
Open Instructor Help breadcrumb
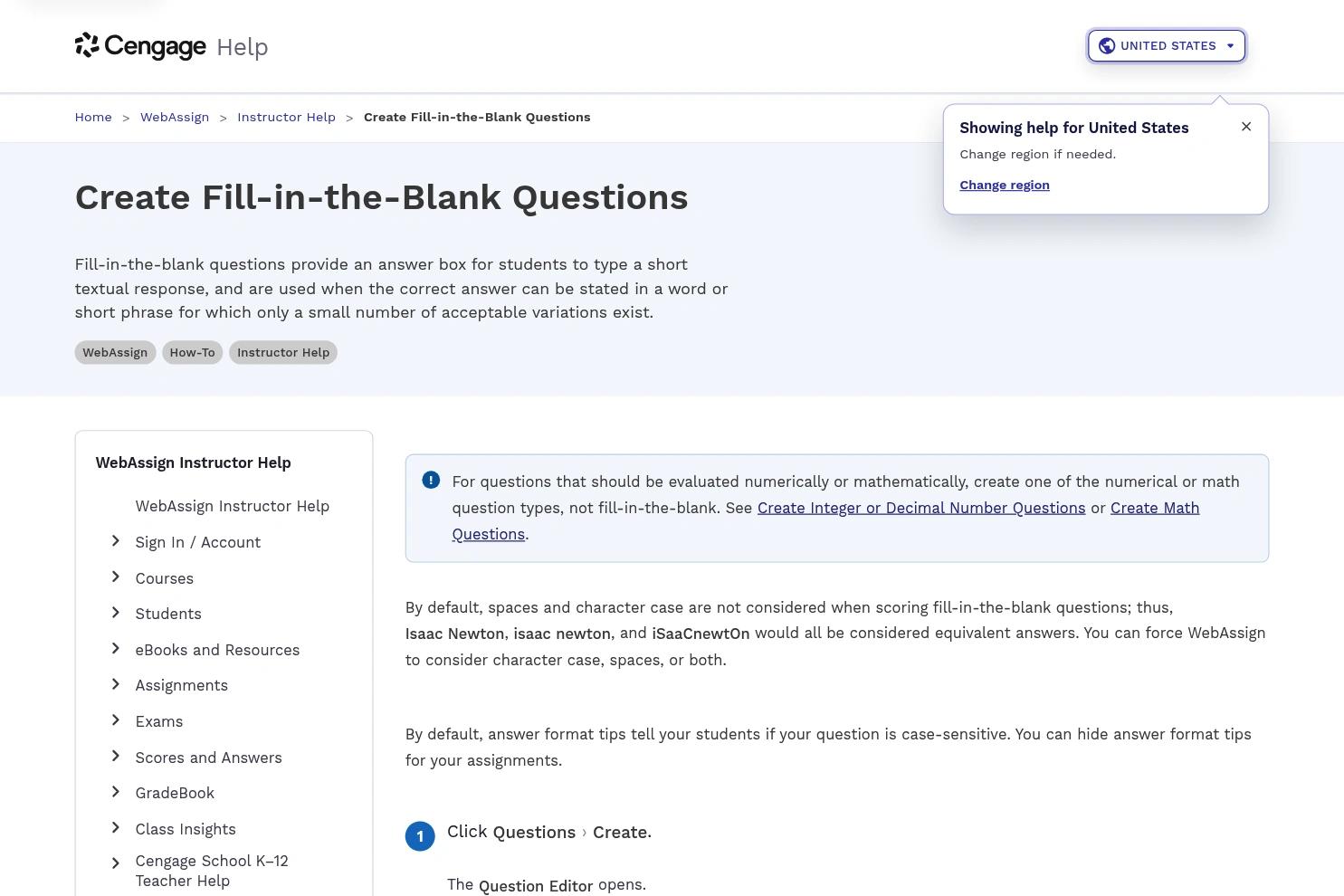(x=286, y=117)
